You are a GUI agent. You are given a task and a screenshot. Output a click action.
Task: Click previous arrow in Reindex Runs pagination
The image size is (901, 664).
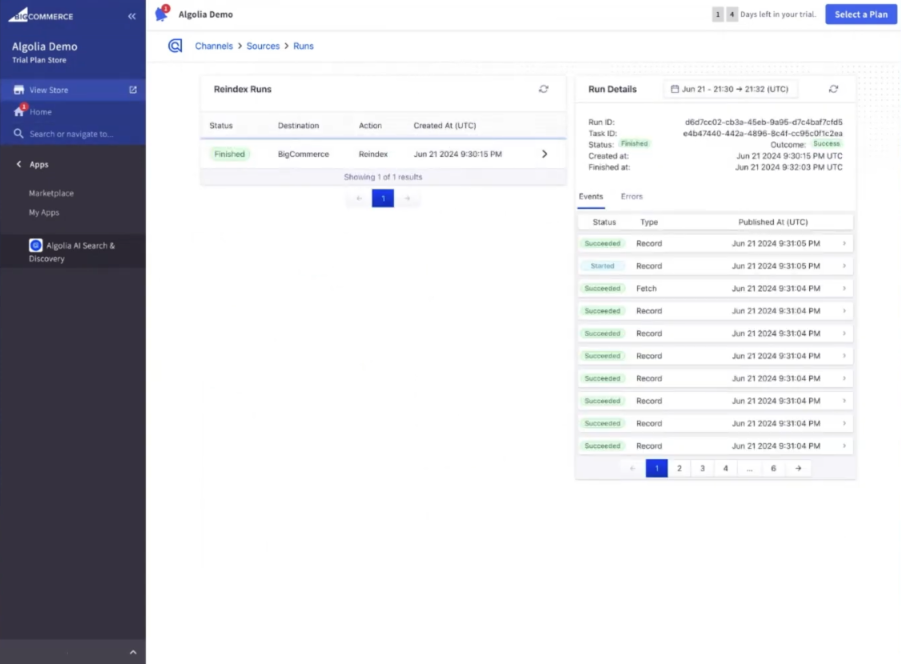coord(359,198)
